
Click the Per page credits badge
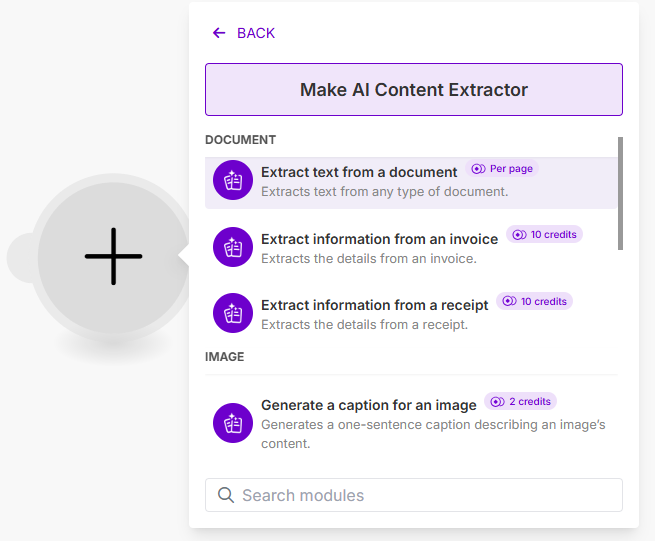pyautogui.click(x=502, y=169)
